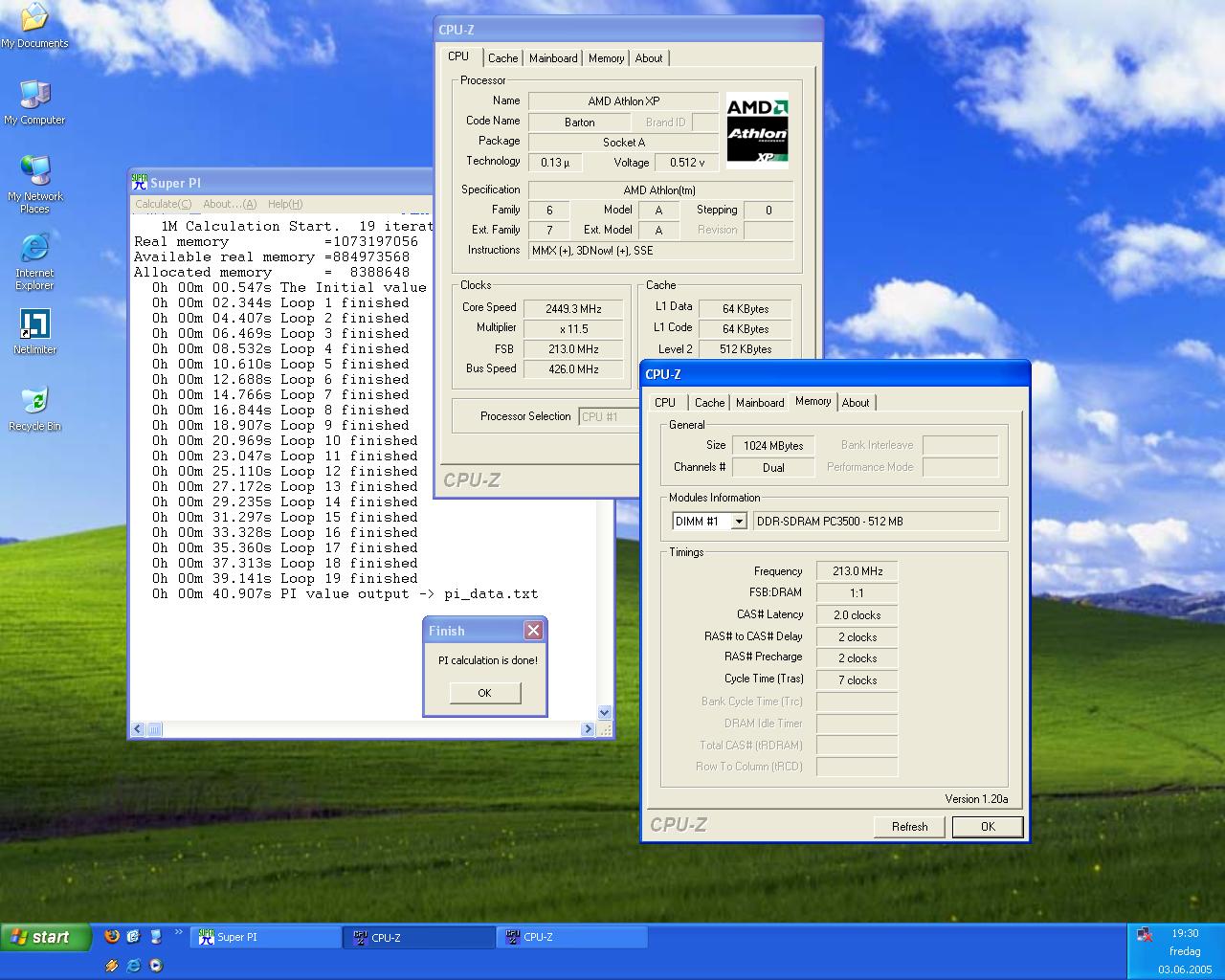Launch Firefox from Quick Launch
This screenshot has height=980, width=1225.
(x=112, y=937)
